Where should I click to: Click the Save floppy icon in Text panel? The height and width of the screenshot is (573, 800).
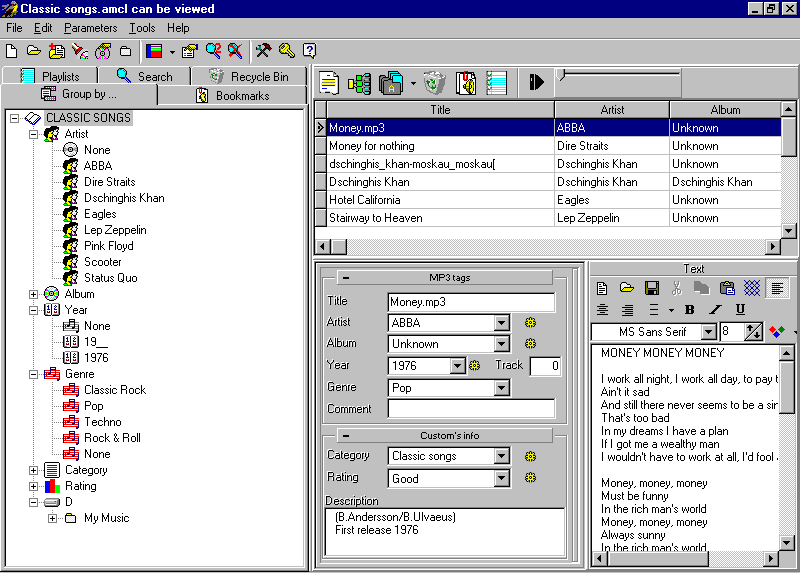coord(652,288)
